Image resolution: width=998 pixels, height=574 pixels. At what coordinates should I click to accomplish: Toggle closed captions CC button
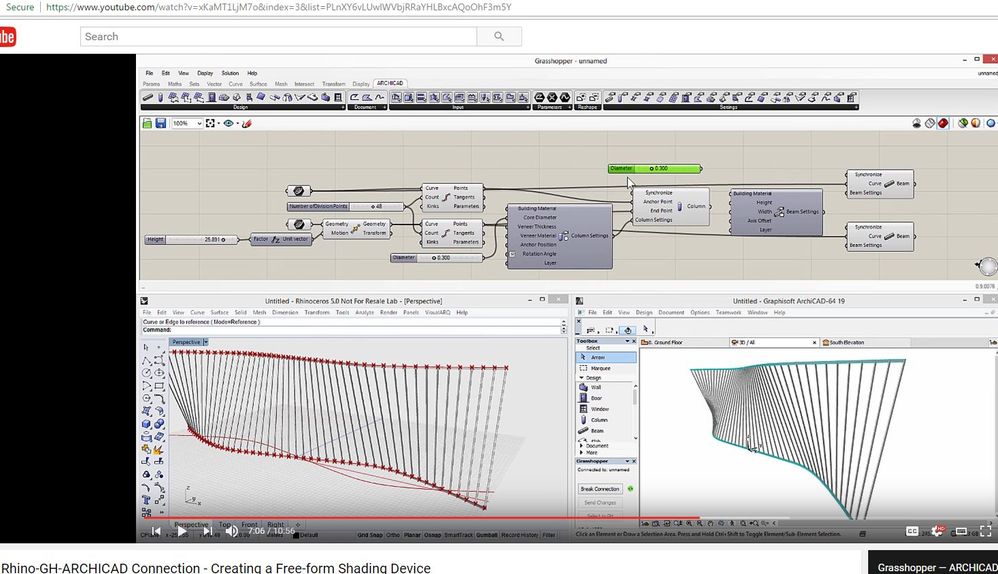coord(912,531)
